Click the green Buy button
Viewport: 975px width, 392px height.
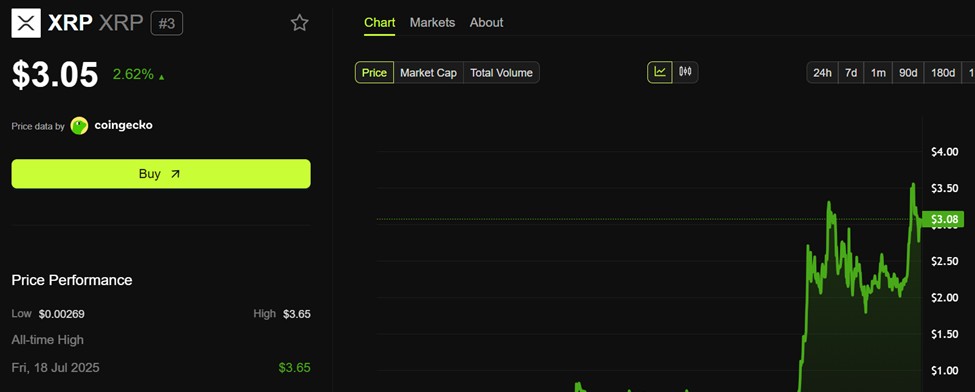point(161,174)
